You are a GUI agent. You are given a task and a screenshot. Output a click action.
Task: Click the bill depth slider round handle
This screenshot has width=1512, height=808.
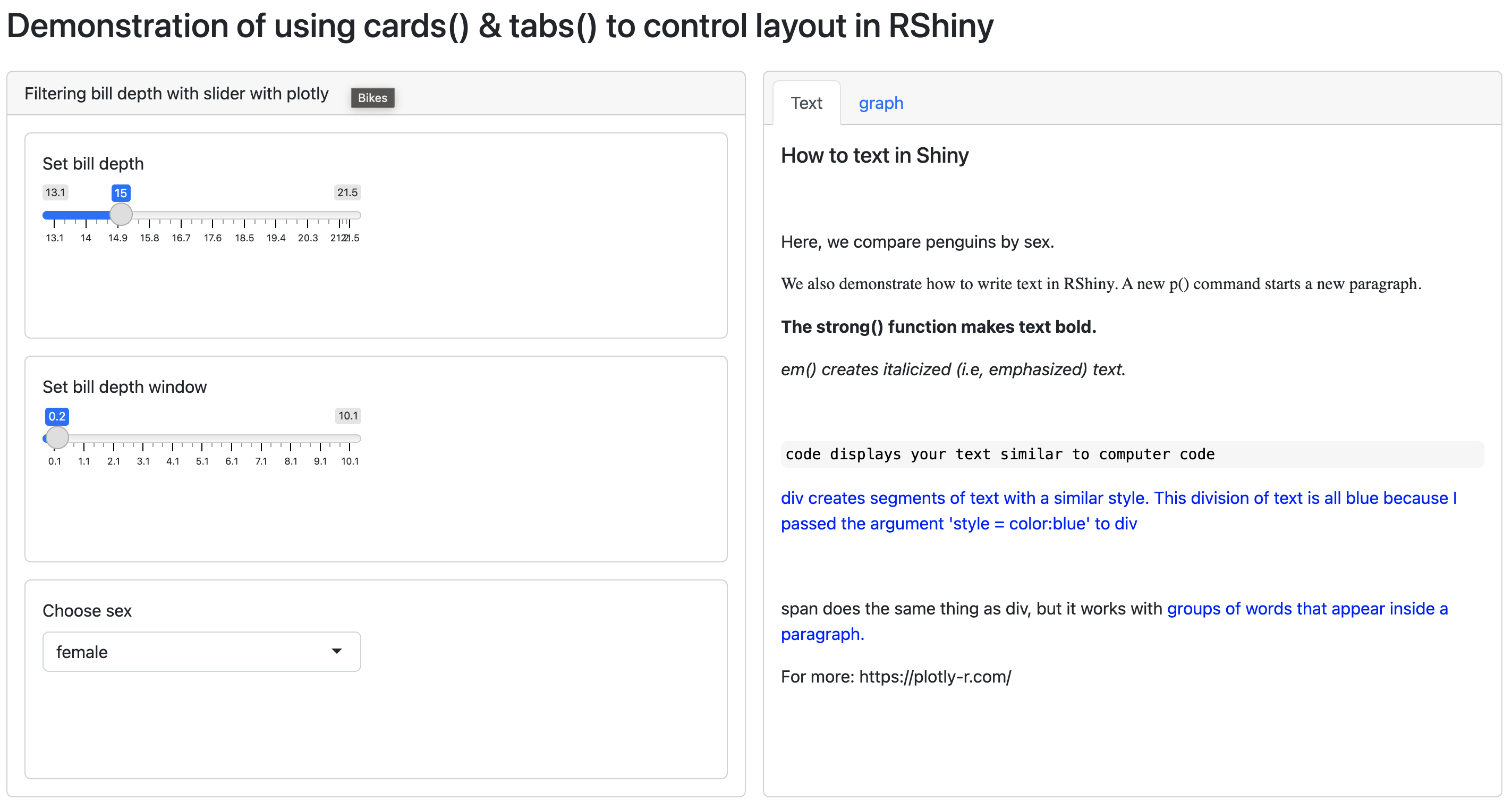tap(121, 215)
